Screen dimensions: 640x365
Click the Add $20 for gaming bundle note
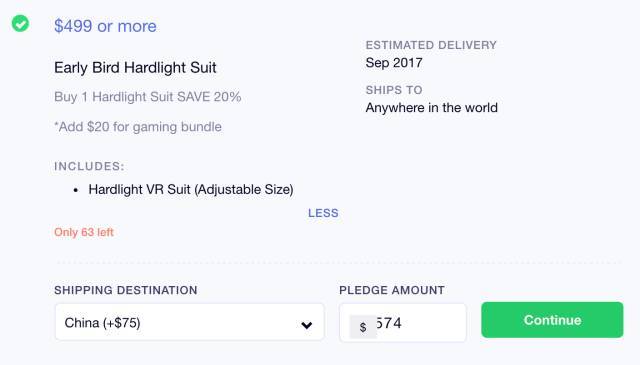click(x=138, y=127)
